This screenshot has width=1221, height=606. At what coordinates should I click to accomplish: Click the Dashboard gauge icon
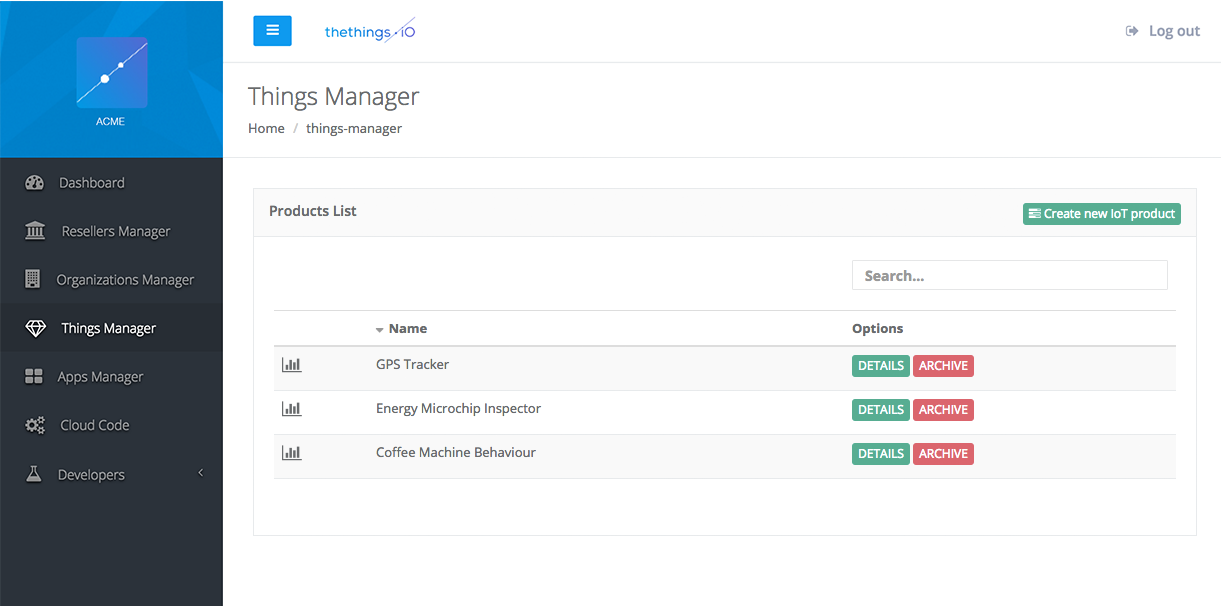[x=35, y=183]
